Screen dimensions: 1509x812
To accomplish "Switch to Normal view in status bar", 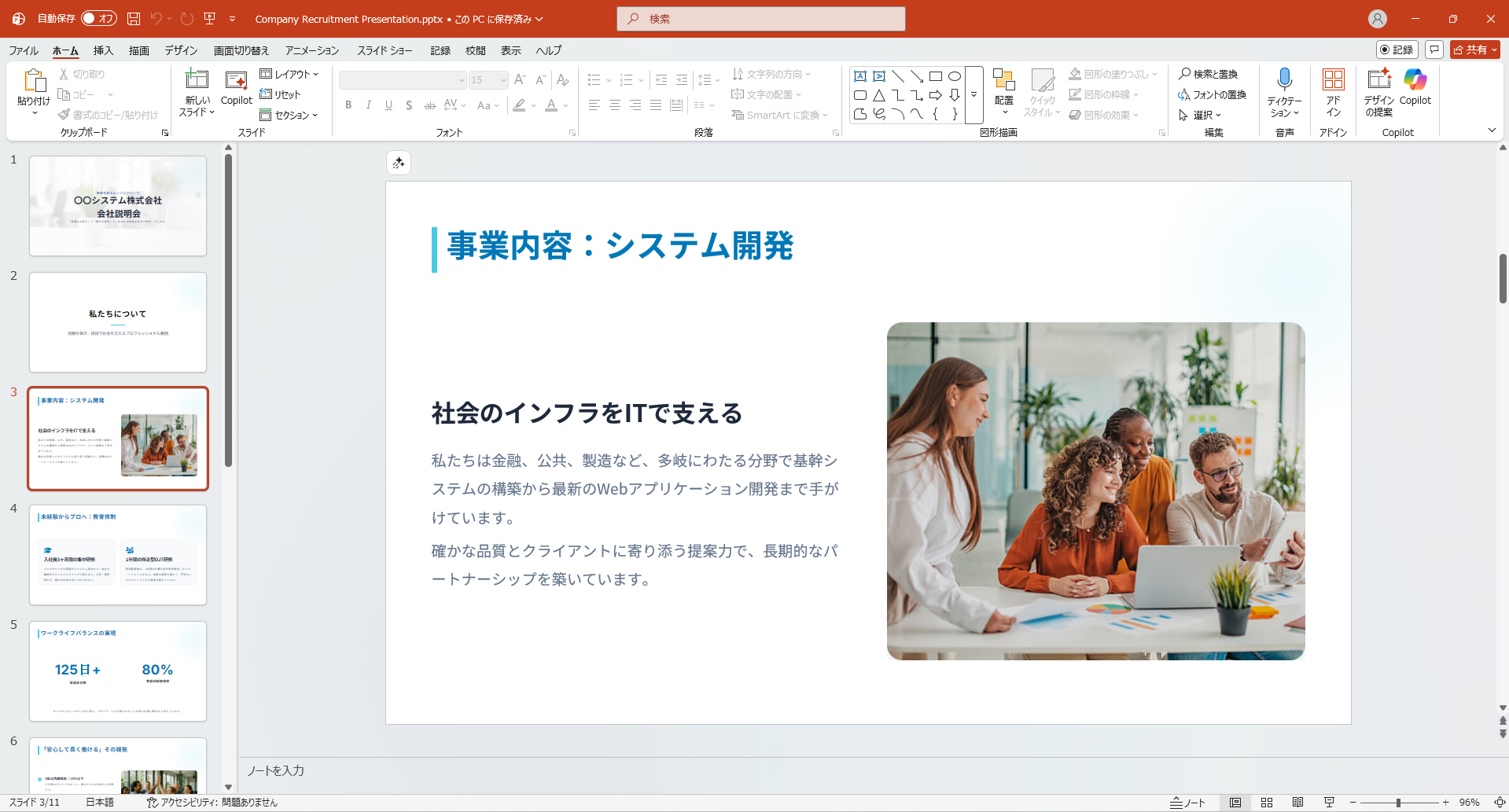I will coord(1235,803).
